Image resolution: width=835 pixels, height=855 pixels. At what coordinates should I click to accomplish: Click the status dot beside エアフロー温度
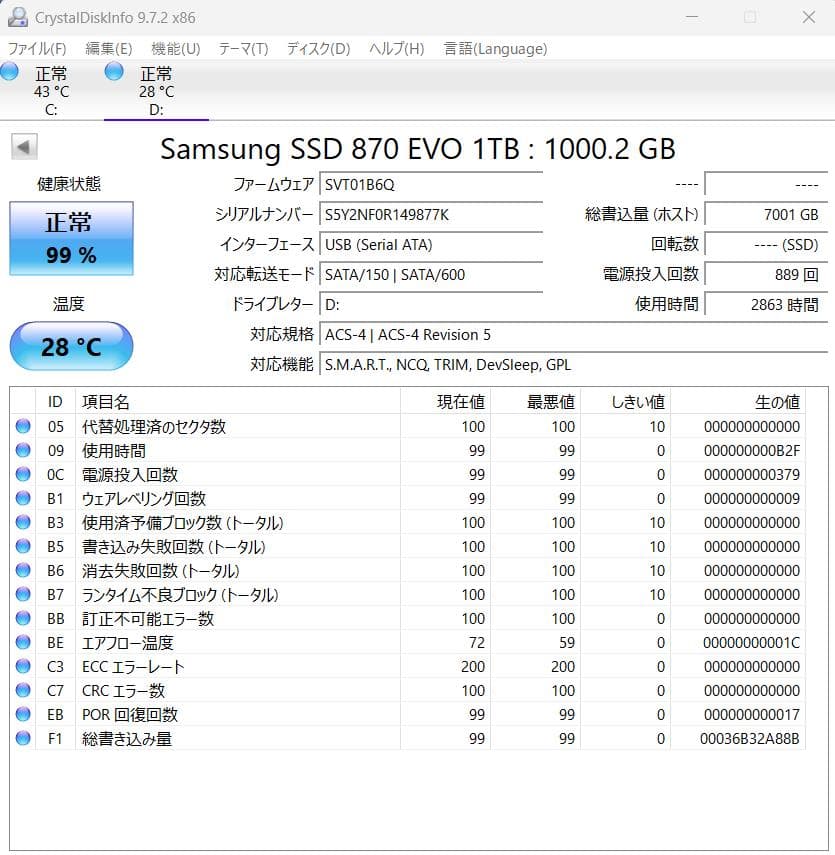[x=22, y=643]
